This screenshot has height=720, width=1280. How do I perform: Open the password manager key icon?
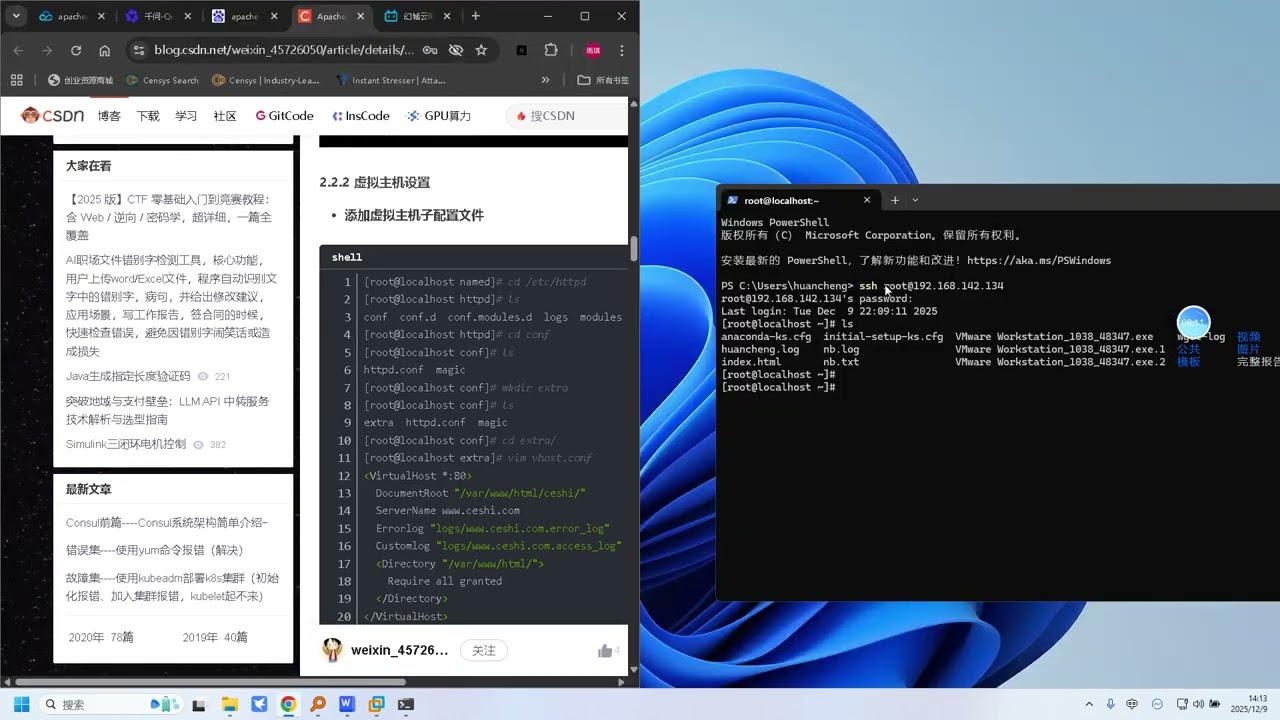pyautogui.click(x=429, y=50)
